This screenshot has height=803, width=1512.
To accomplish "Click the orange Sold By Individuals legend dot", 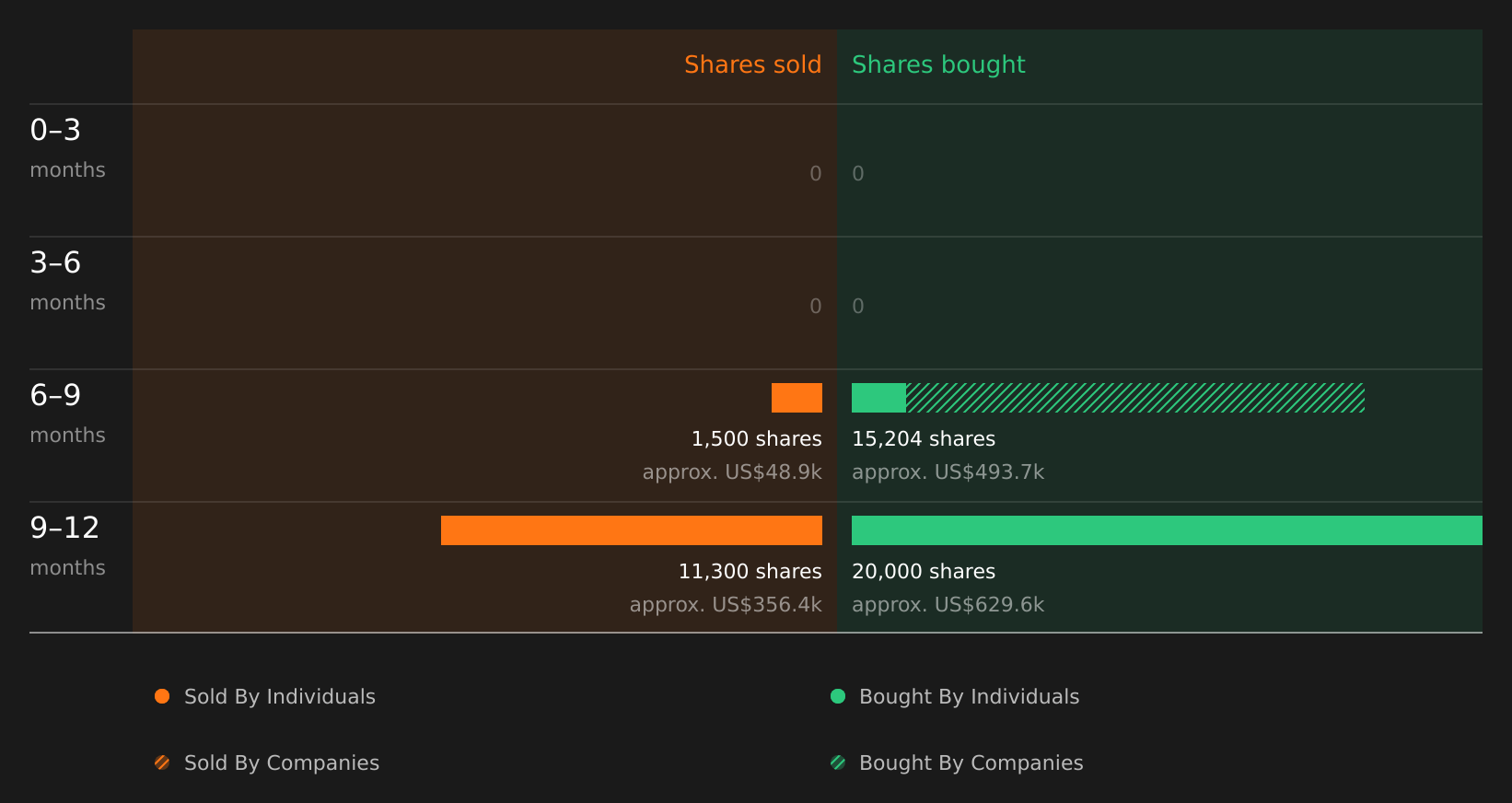I will [x=162, y=696].
